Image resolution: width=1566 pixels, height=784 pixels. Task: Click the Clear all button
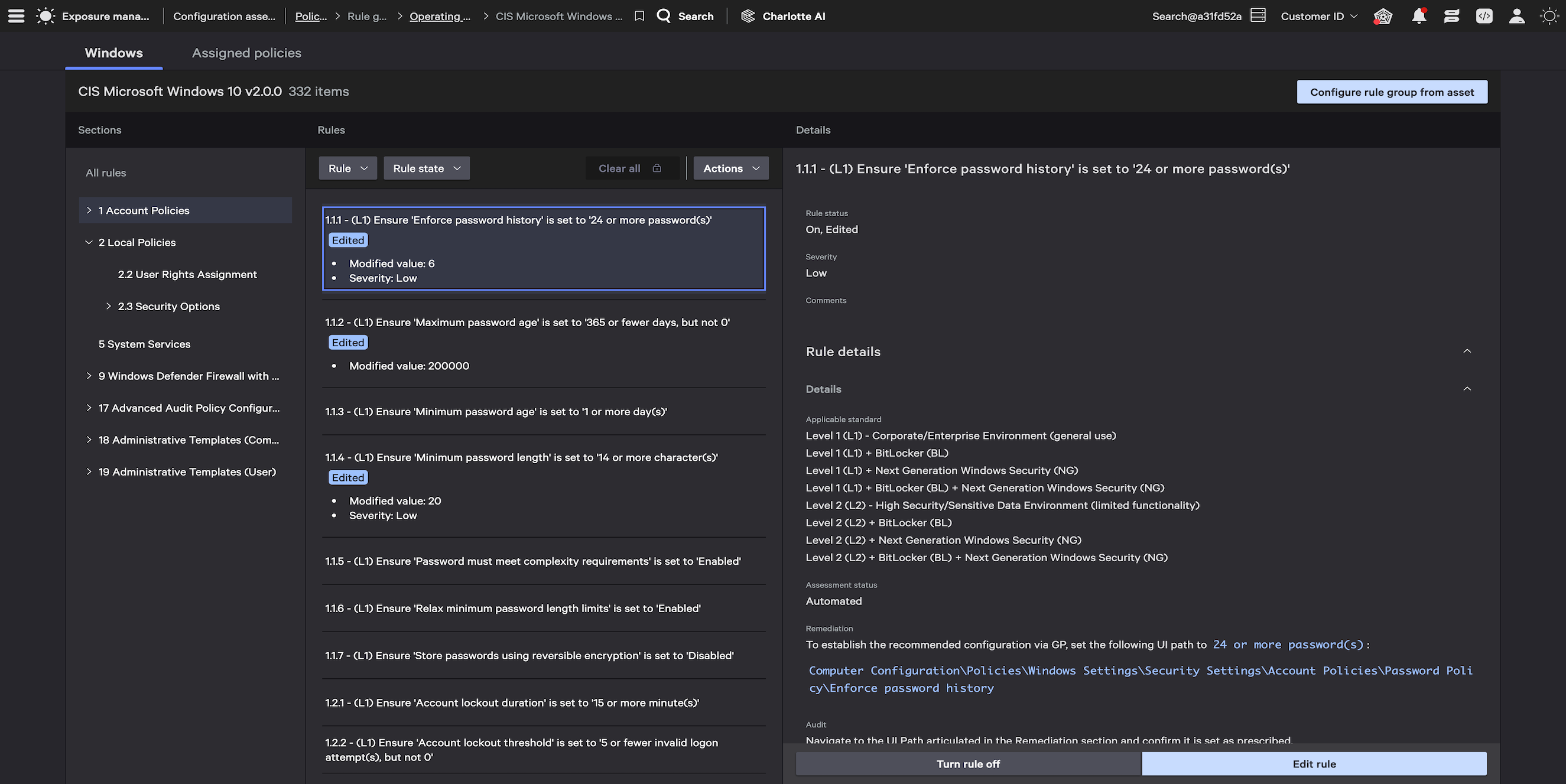632,168
